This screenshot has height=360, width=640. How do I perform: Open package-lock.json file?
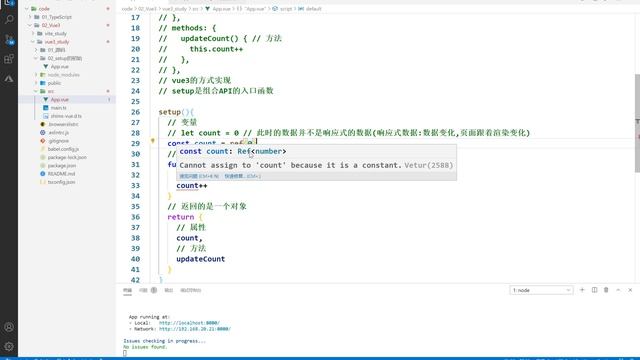(x=67, y=157)
